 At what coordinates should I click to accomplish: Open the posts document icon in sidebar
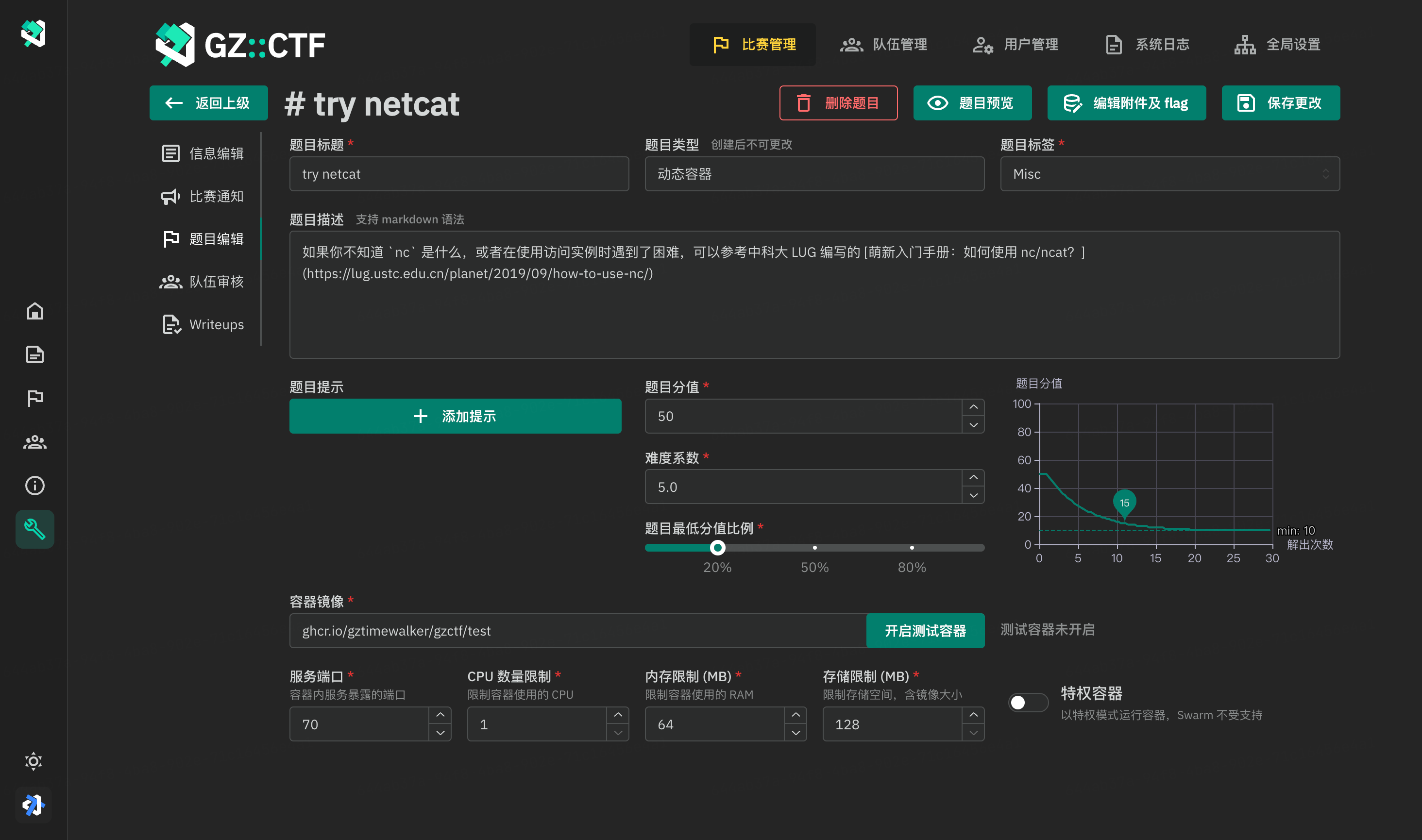pos(34,355)
